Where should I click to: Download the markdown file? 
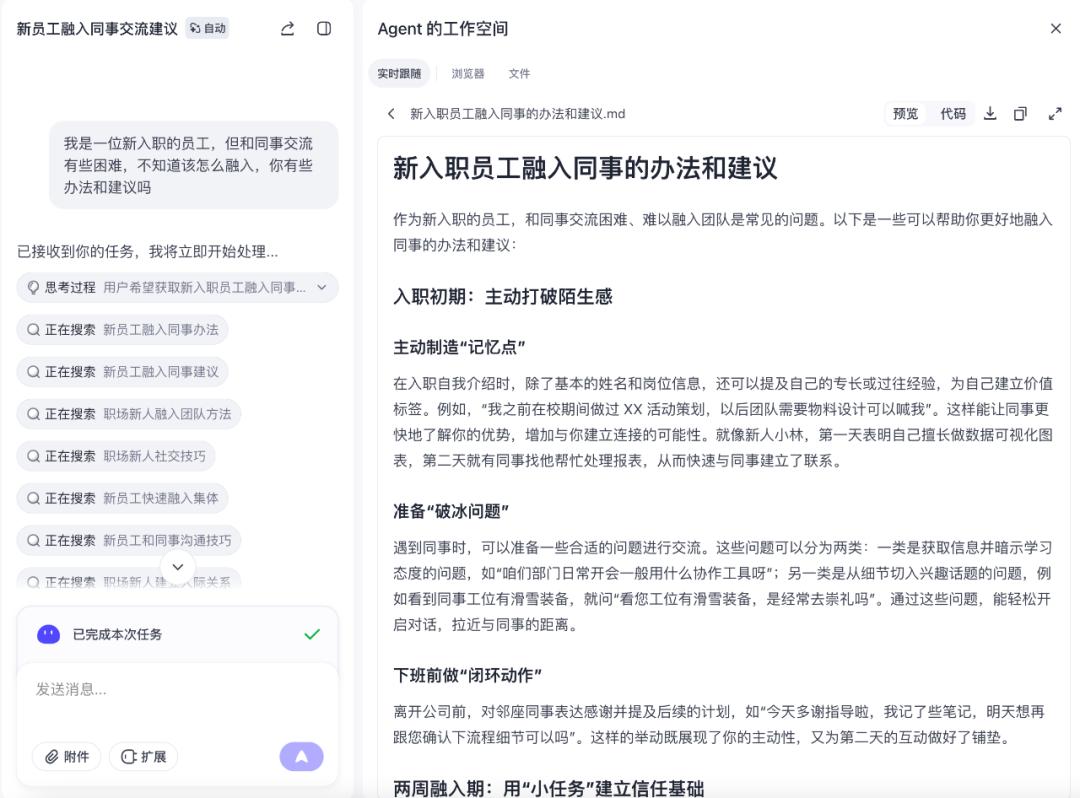990,114
